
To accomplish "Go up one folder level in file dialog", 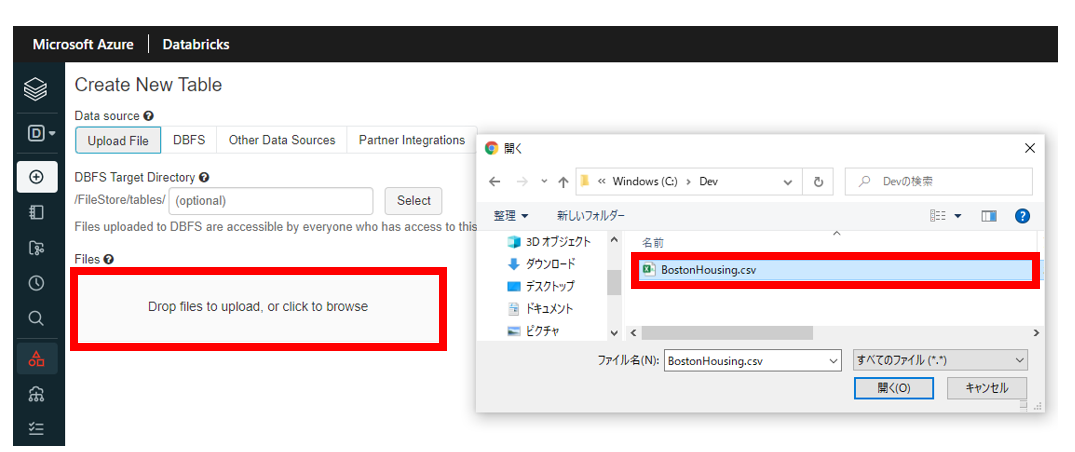I will click(564, 182).
